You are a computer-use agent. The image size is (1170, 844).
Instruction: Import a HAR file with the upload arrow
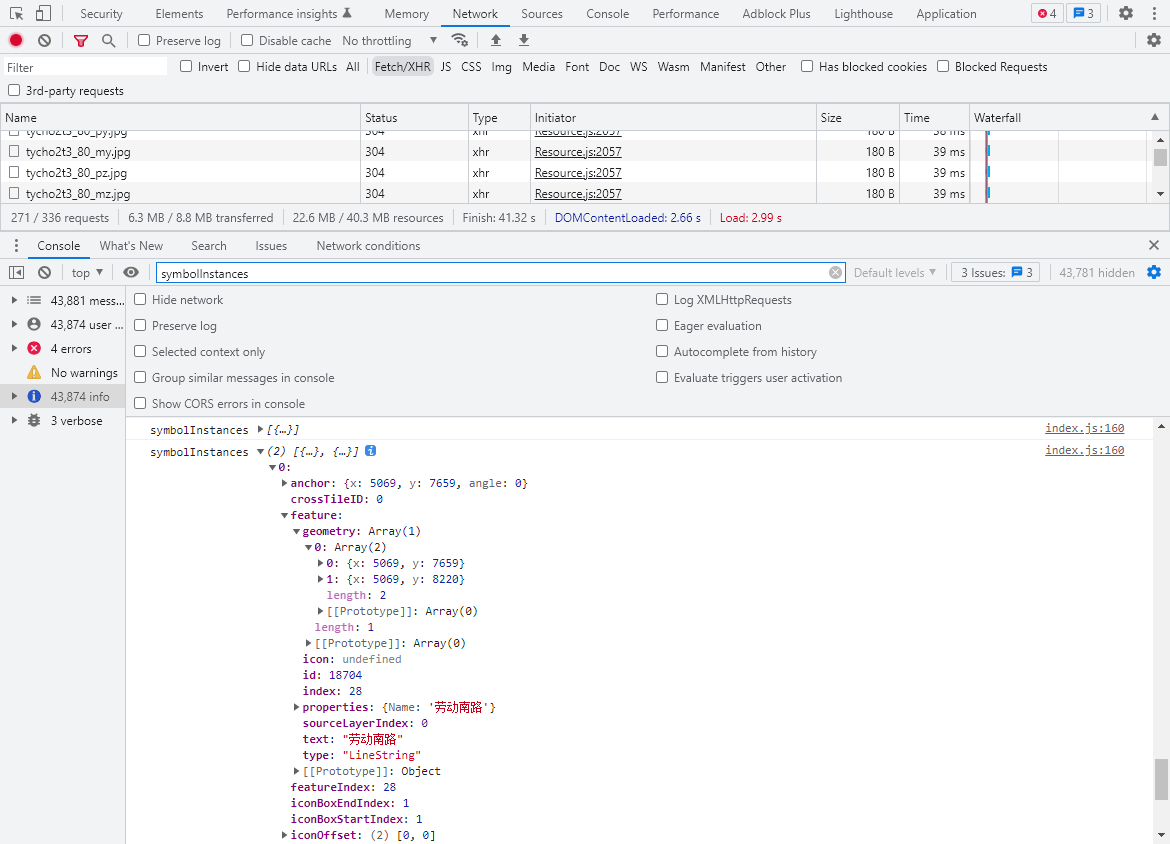pyautogui.click(x=495, y=40)
